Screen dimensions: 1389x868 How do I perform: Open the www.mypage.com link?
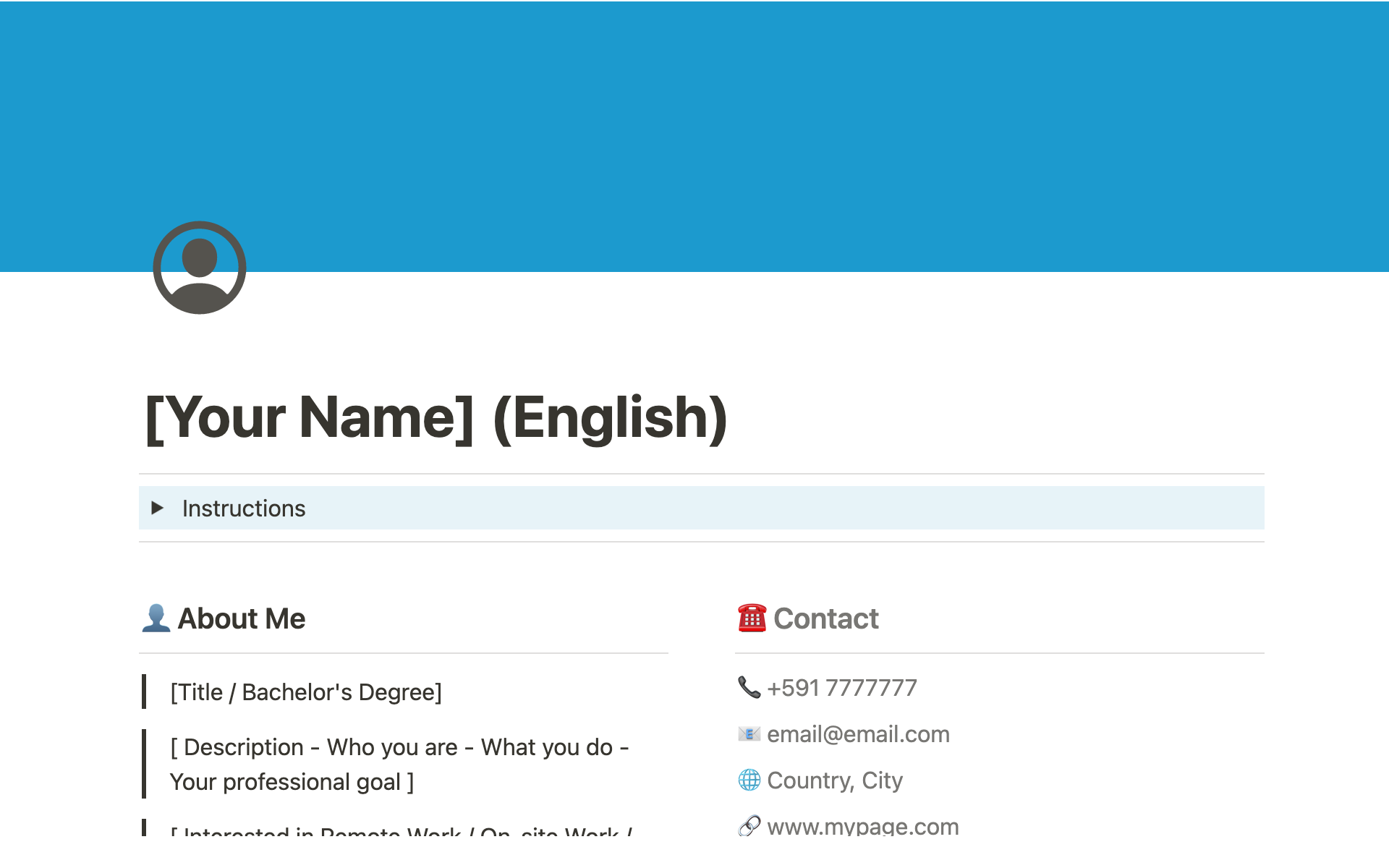coord(862,826)
